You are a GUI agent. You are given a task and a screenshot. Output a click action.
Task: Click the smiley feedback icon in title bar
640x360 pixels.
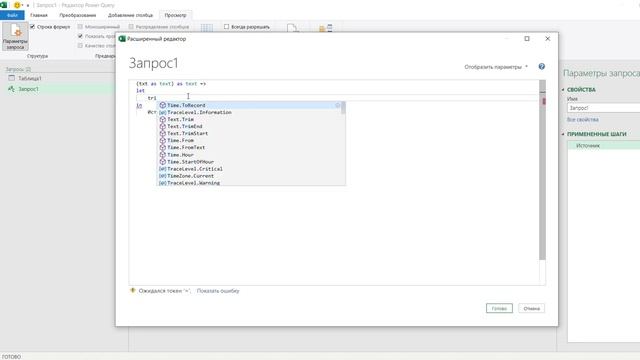[17, 5]
